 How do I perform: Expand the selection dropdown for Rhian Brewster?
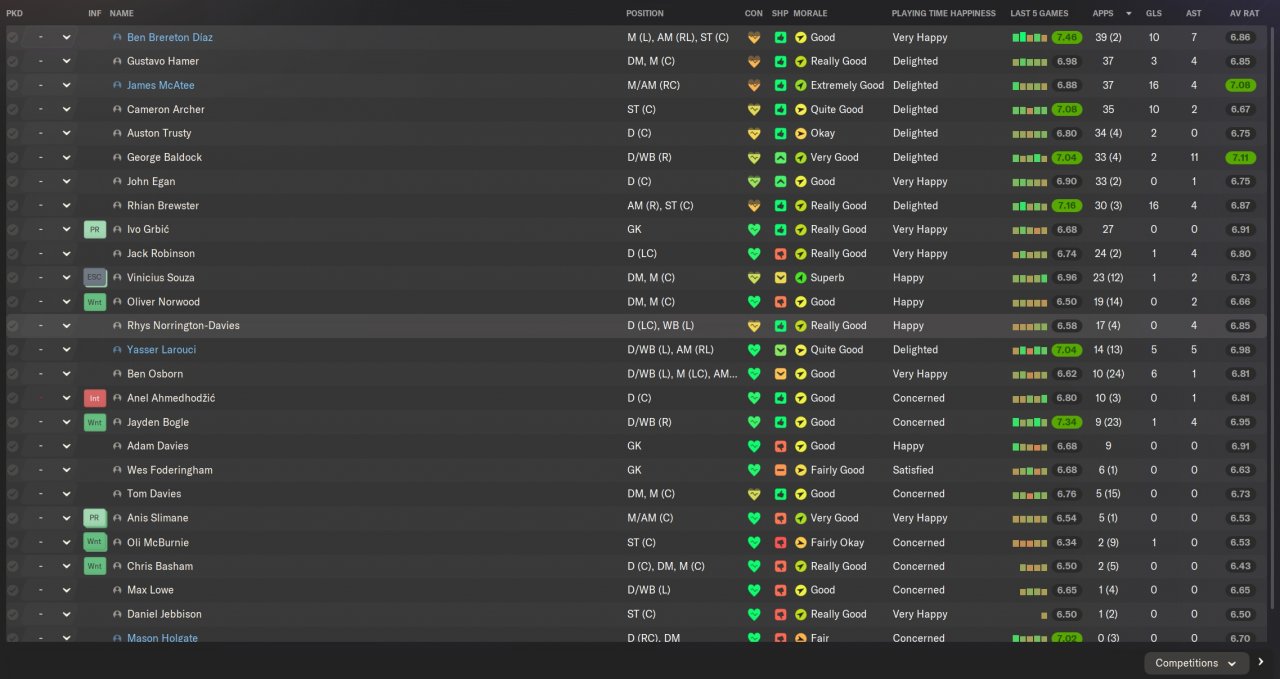pos(66,205)
